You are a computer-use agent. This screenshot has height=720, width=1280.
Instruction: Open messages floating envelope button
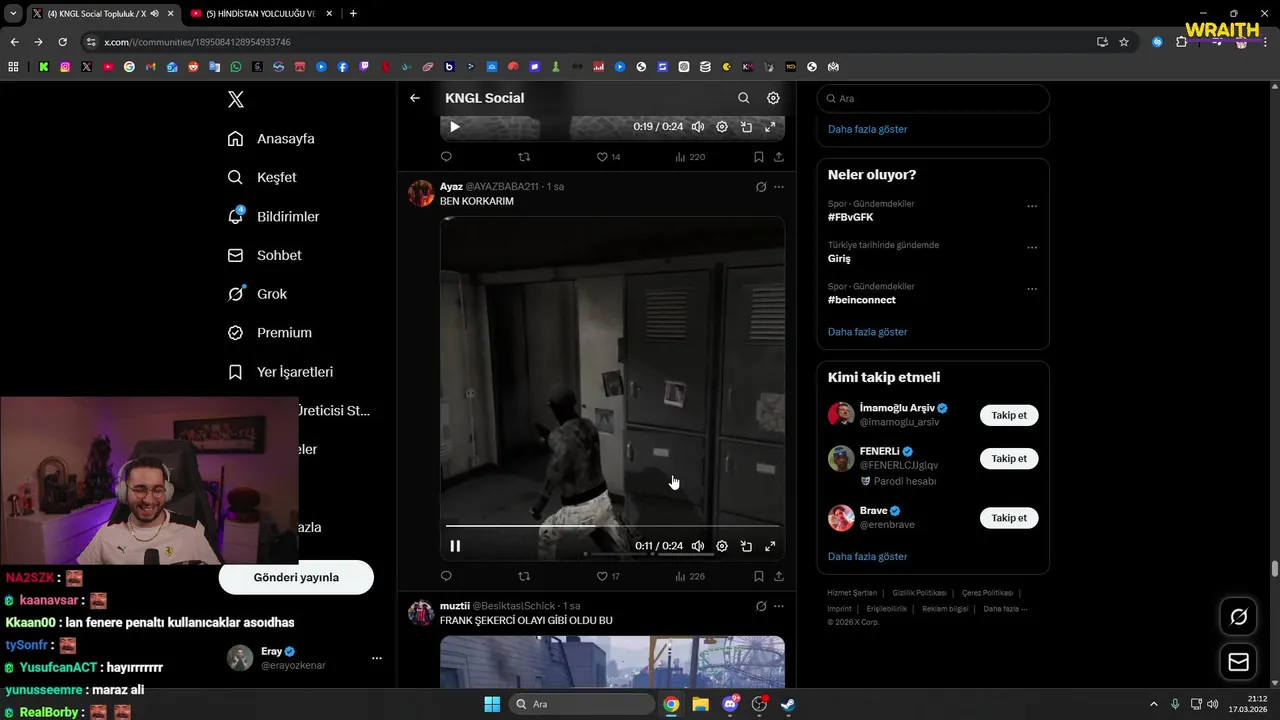click(x=1239, y=662)
